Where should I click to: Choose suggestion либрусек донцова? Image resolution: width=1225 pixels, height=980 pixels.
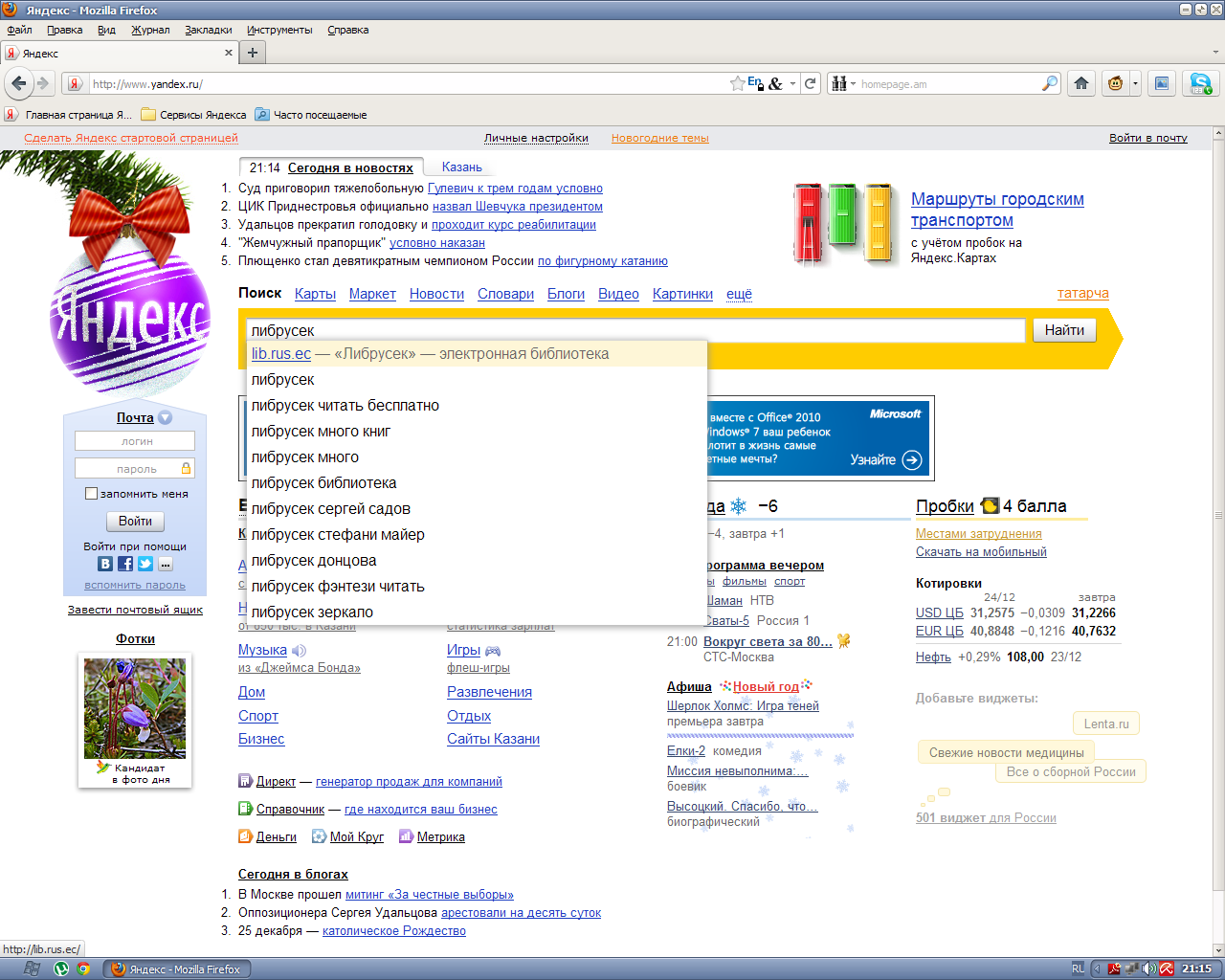(478, 561)
